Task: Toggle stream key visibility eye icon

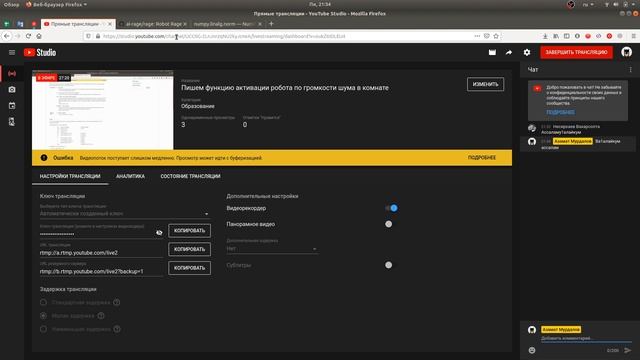Action: (x=159, y=233)
